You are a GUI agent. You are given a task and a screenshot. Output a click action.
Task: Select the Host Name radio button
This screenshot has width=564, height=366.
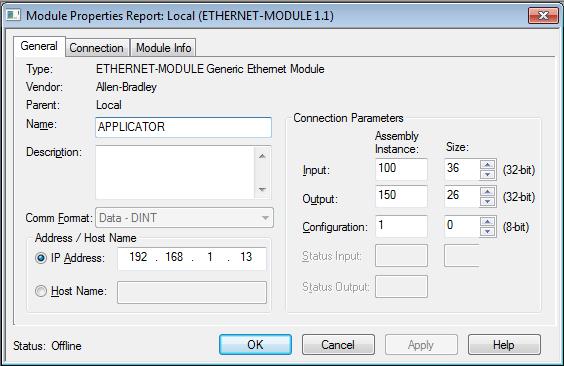coord(41,290)
